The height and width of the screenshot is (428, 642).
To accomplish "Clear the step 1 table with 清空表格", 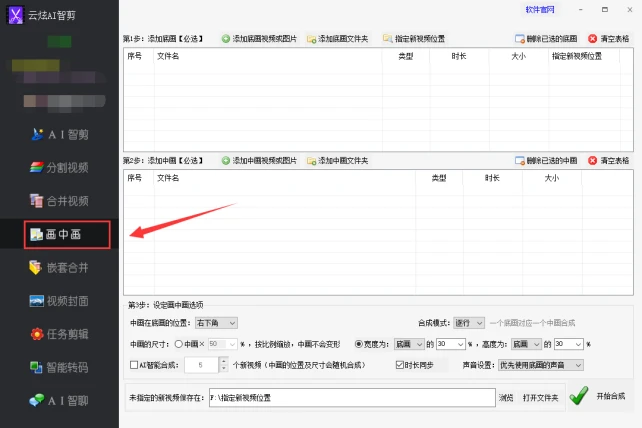I will click(x=609, y=39).
